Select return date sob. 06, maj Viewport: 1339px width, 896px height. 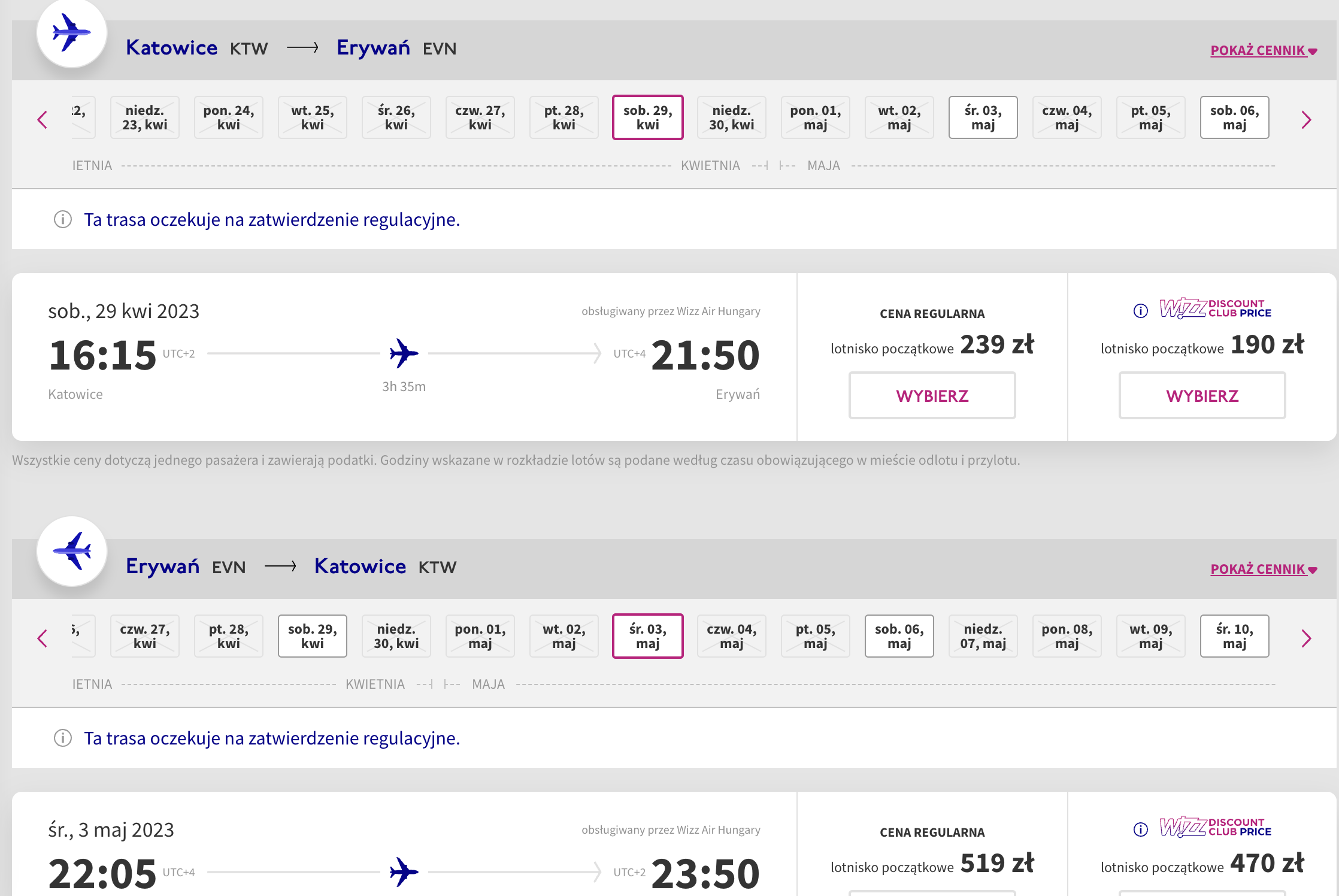point(899,636)
